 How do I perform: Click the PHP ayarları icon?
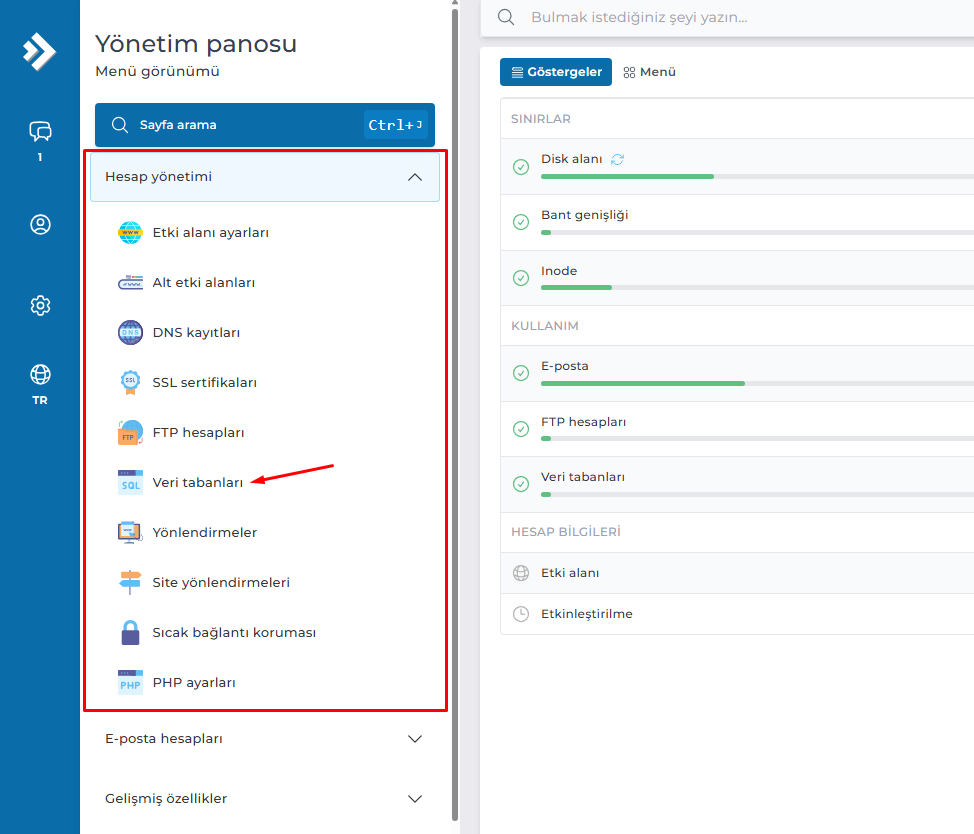coord(130,682)
